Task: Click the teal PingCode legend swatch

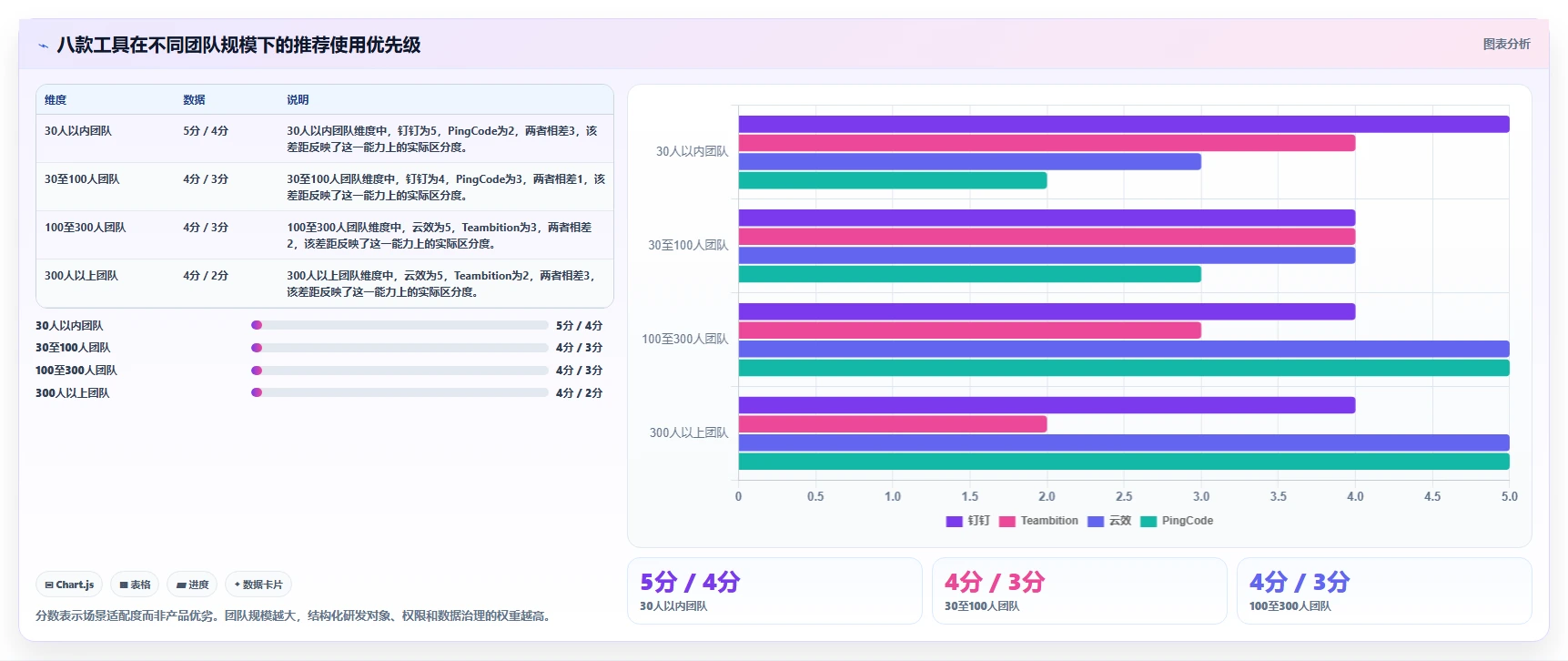Action: click(1148, 522)
